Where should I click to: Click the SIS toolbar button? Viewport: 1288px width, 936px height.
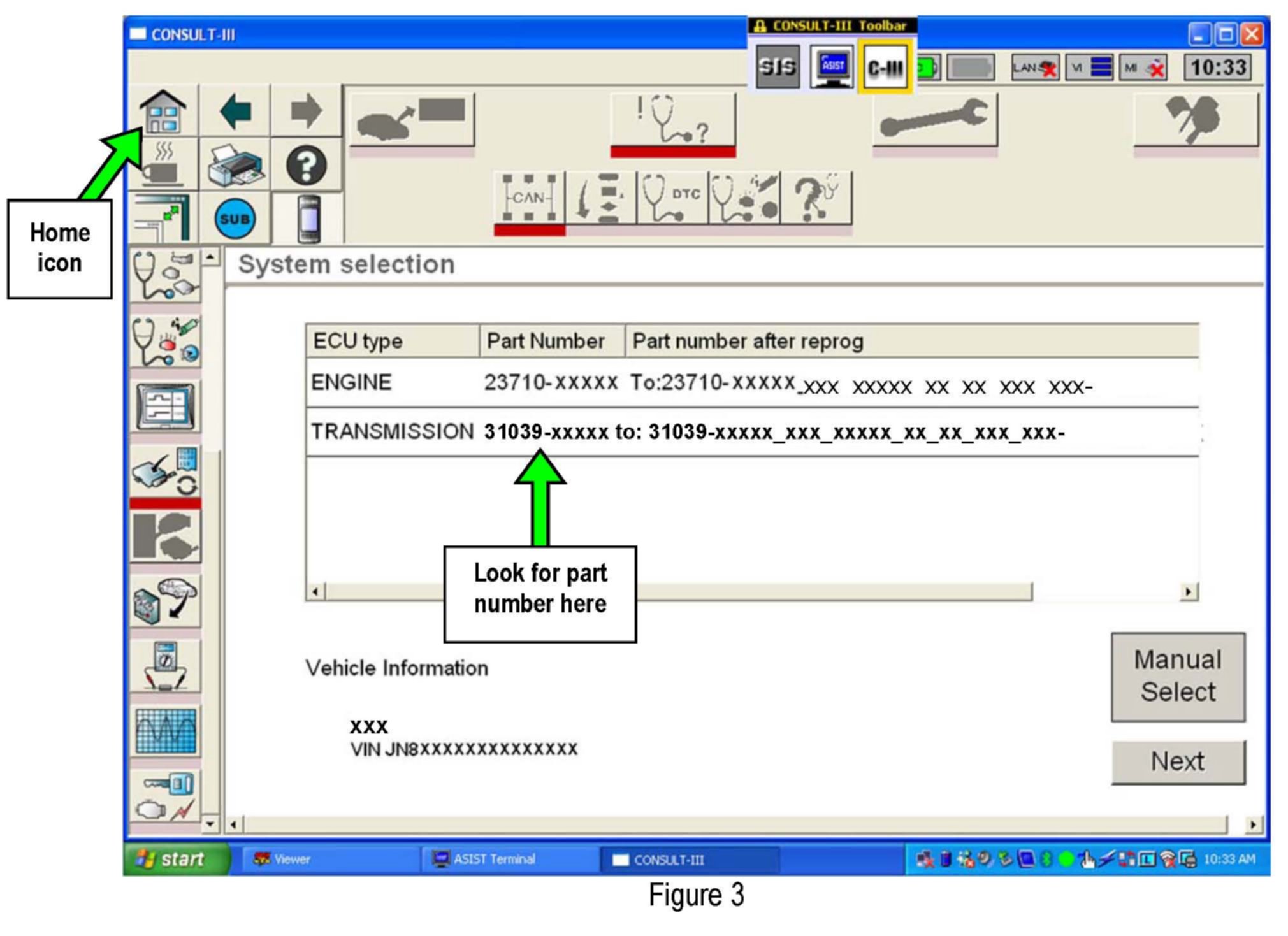(778, 66)
